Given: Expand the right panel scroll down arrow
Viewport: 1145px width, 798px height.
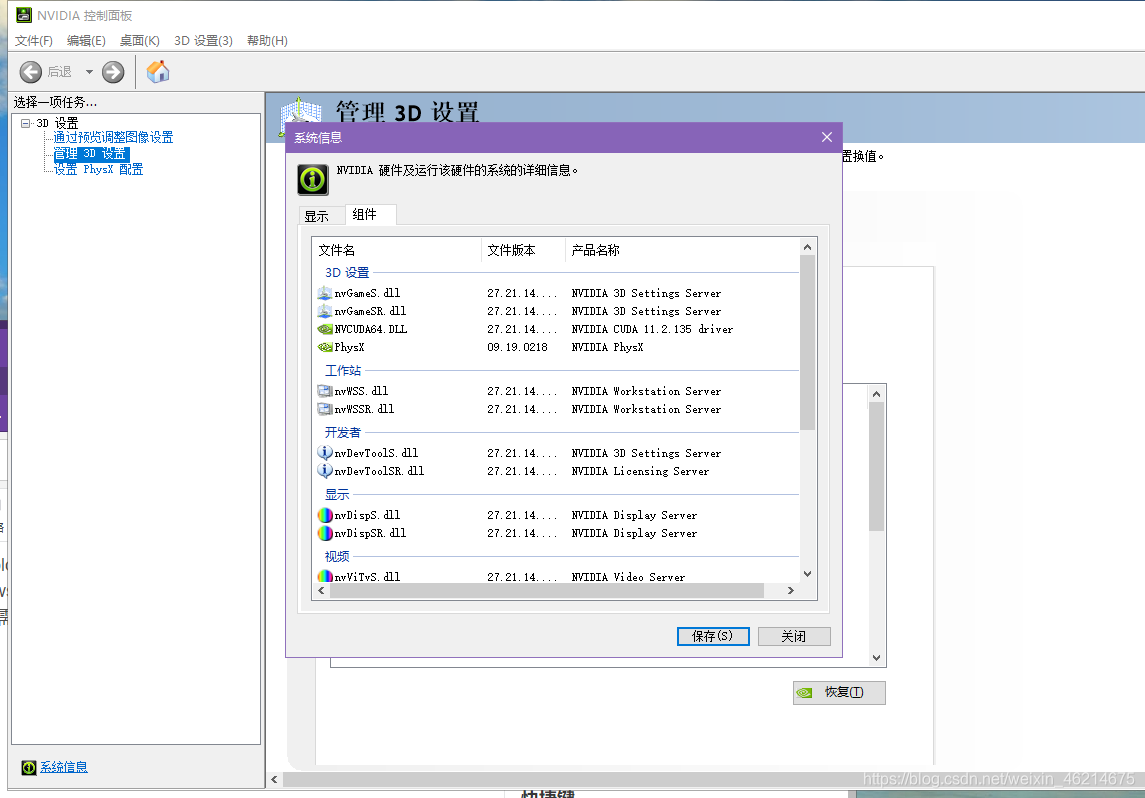Looking at the screenshot, I should click(x=875, y=657).
